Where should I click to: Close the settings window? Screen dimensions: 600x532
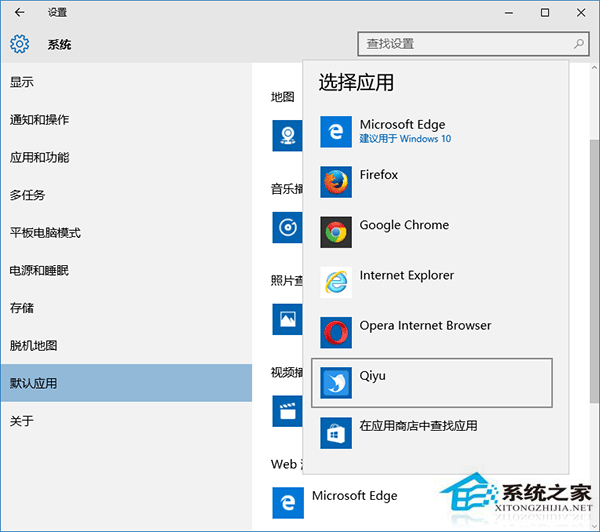tap(581, 13)
